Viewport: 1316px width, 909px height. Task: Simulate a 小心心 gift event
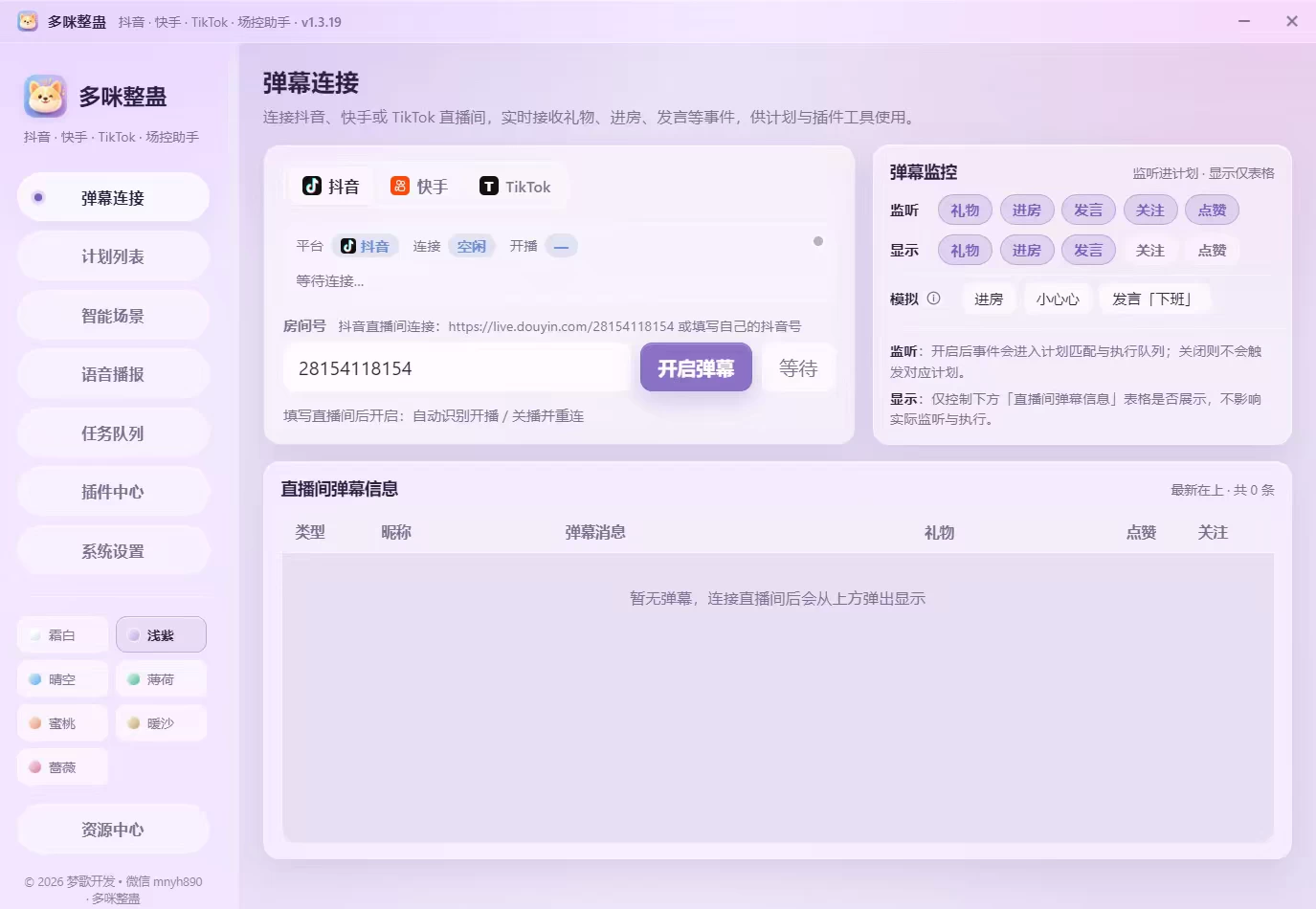coord(1058,299)
